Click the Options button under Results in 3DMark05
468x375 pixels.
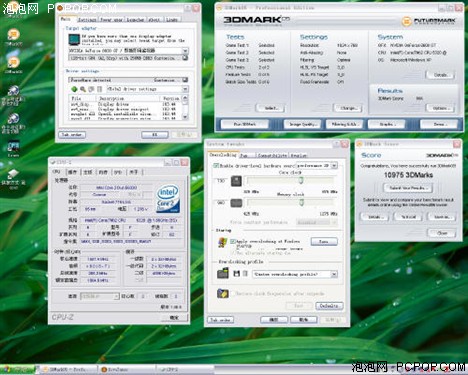[441, 108]
